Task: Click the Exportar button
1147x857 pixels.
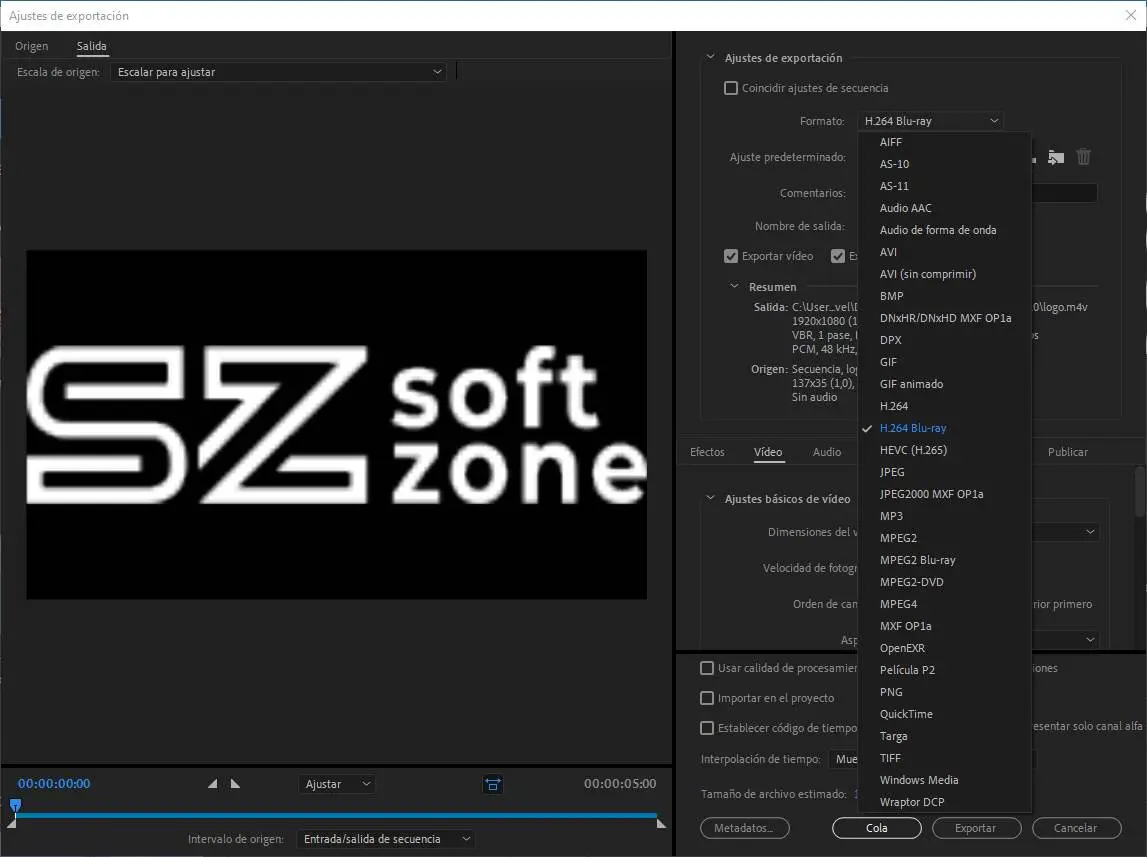Action: 976,828
